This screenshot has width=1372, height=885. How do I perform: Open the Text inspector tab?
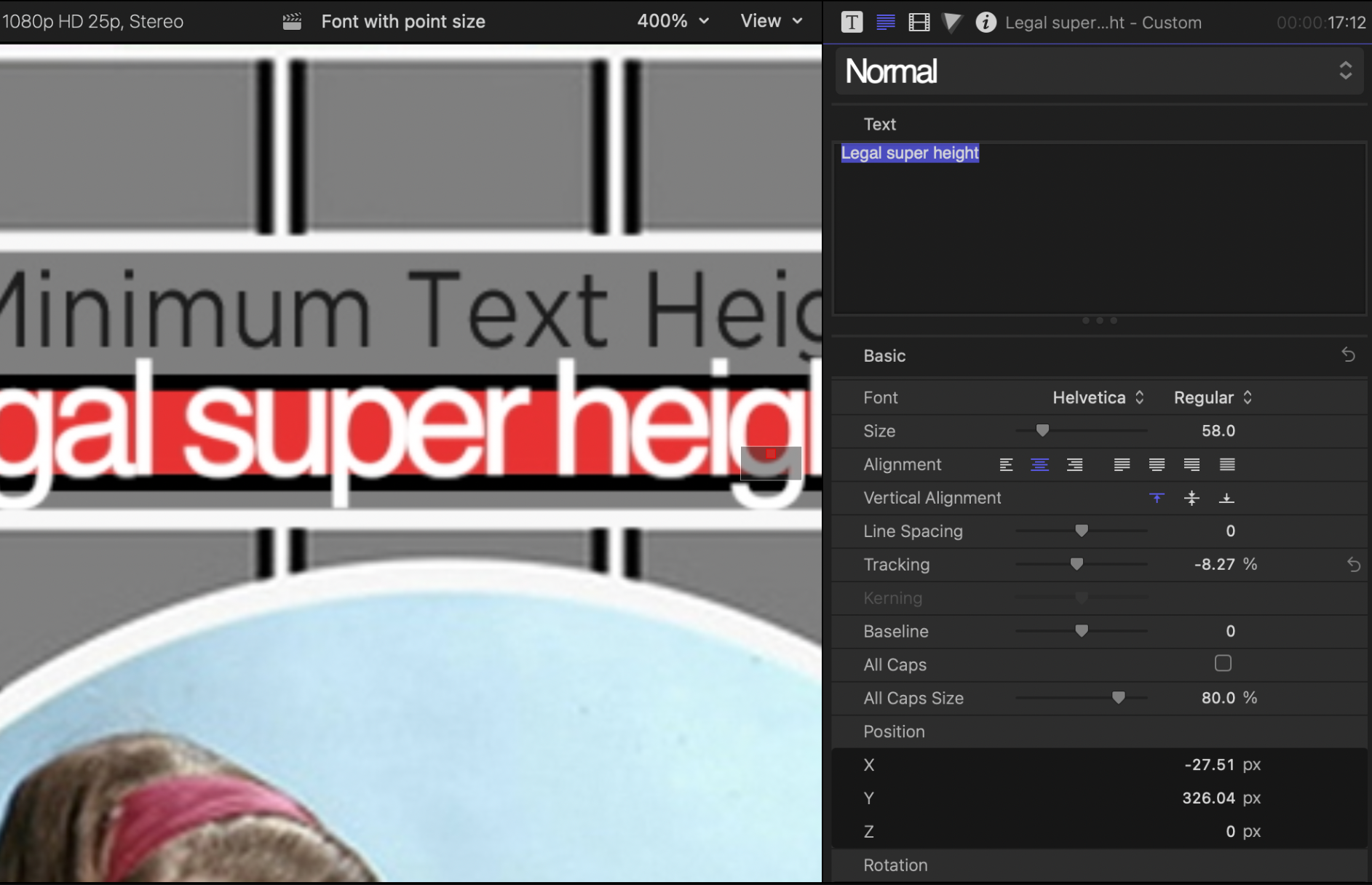click(886, 23)
